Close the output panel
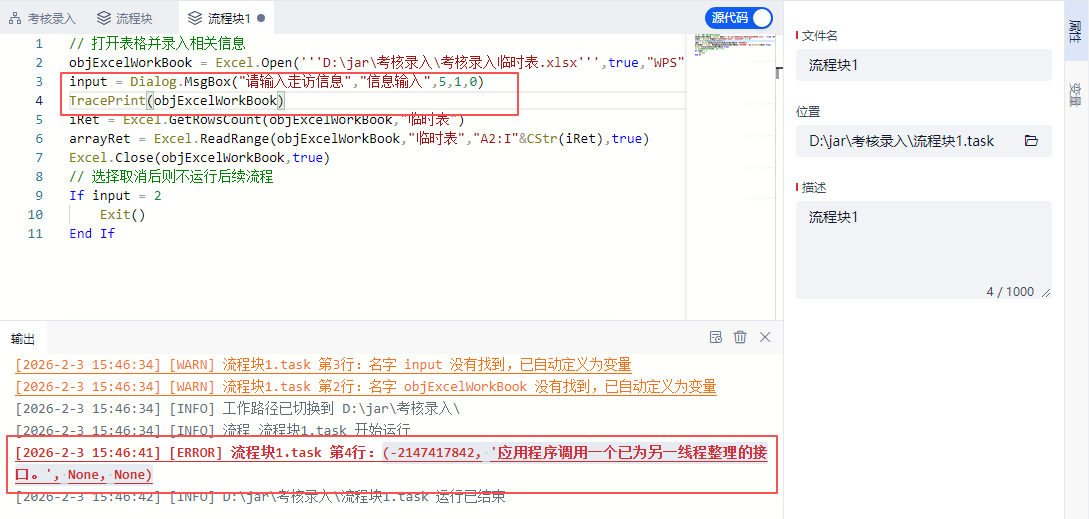The image size is (1089, 519). [765, 337]
